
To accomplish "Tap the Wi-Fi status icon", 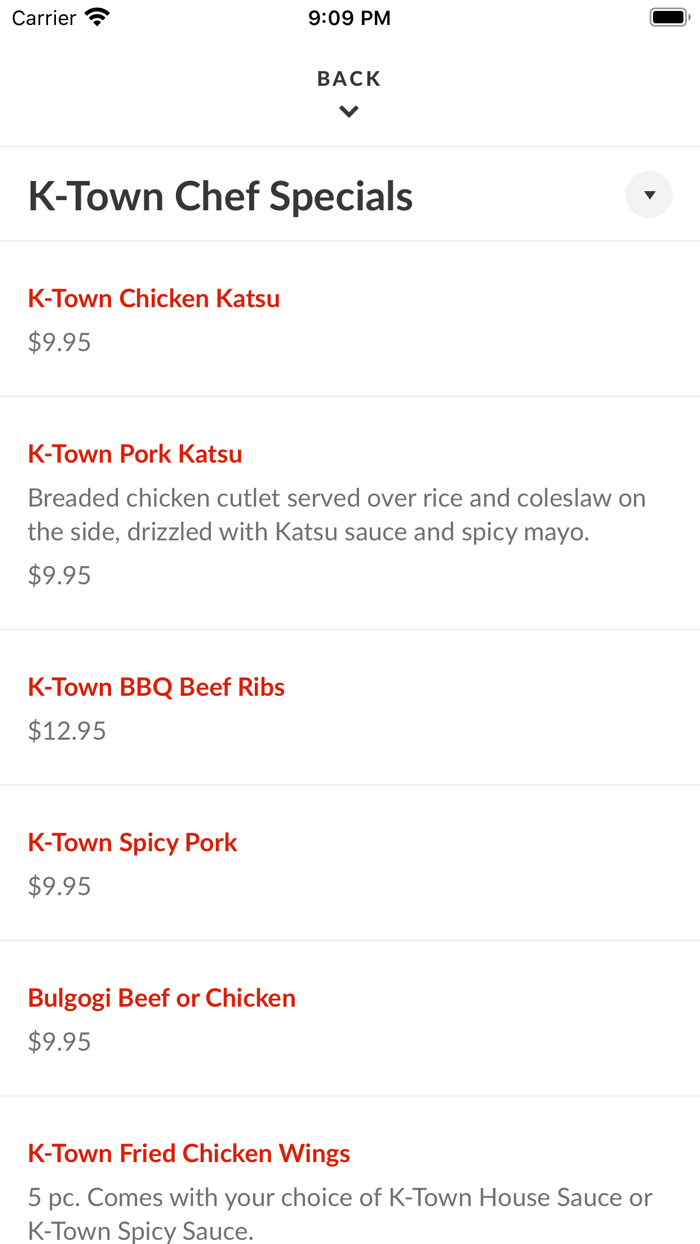I will [x=95, y=16].
